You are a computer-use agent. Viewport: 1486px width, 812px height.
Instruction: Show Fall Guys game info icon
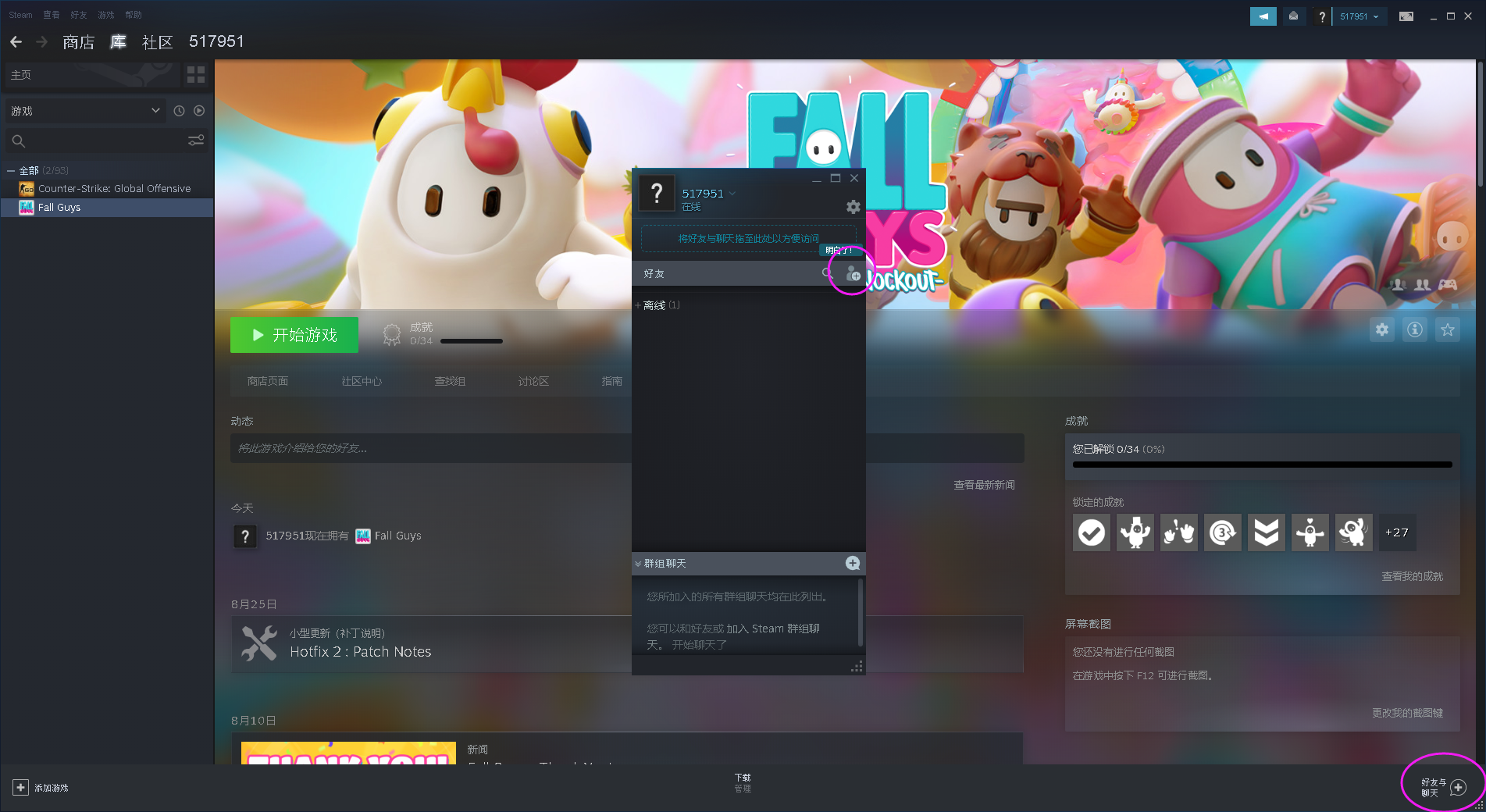point(1415,329)
